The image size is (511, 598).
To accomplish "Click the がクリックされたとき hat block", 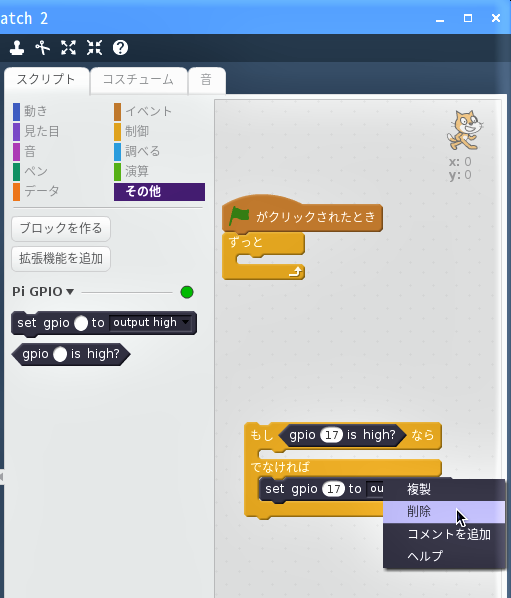I will click(x=302, y=217).
